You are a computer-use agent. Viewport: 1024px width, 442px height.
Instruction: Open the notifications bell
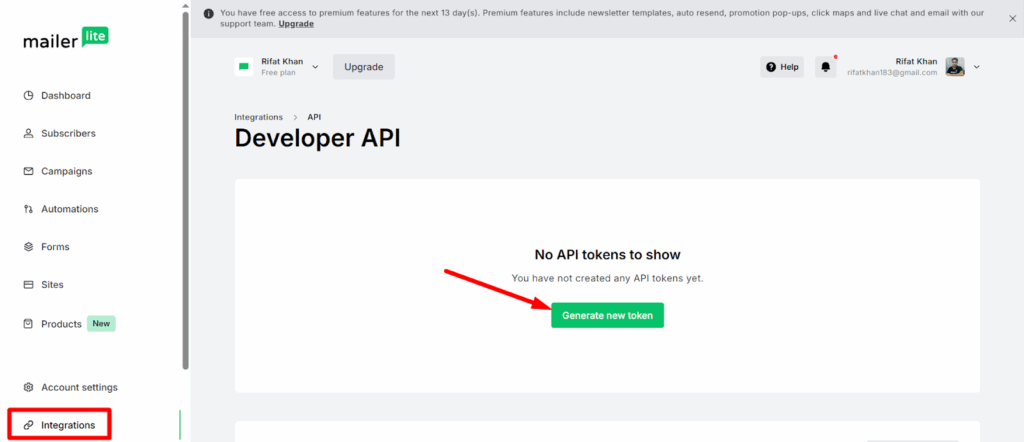(825, 67)
